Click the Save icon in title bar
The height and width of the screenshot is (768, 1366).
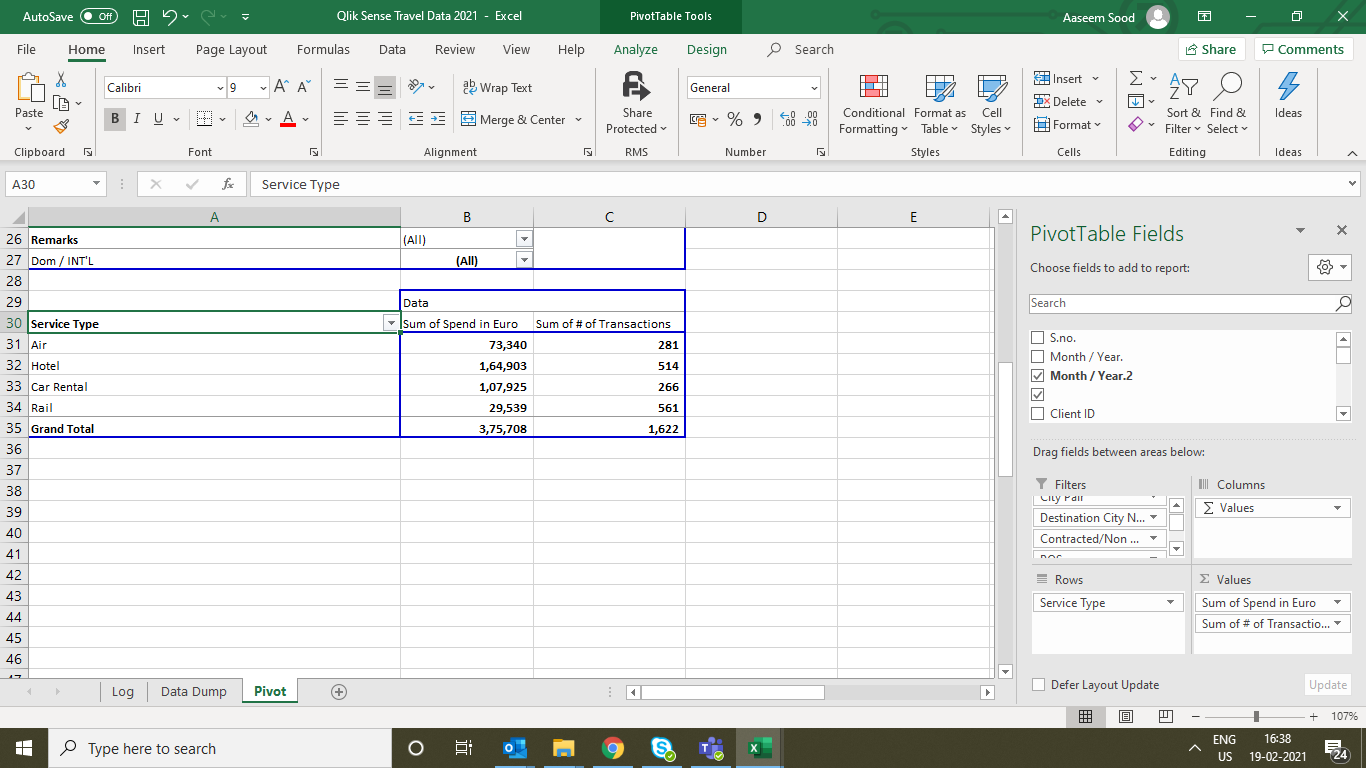pyautogui.click(x=141, y=16)
